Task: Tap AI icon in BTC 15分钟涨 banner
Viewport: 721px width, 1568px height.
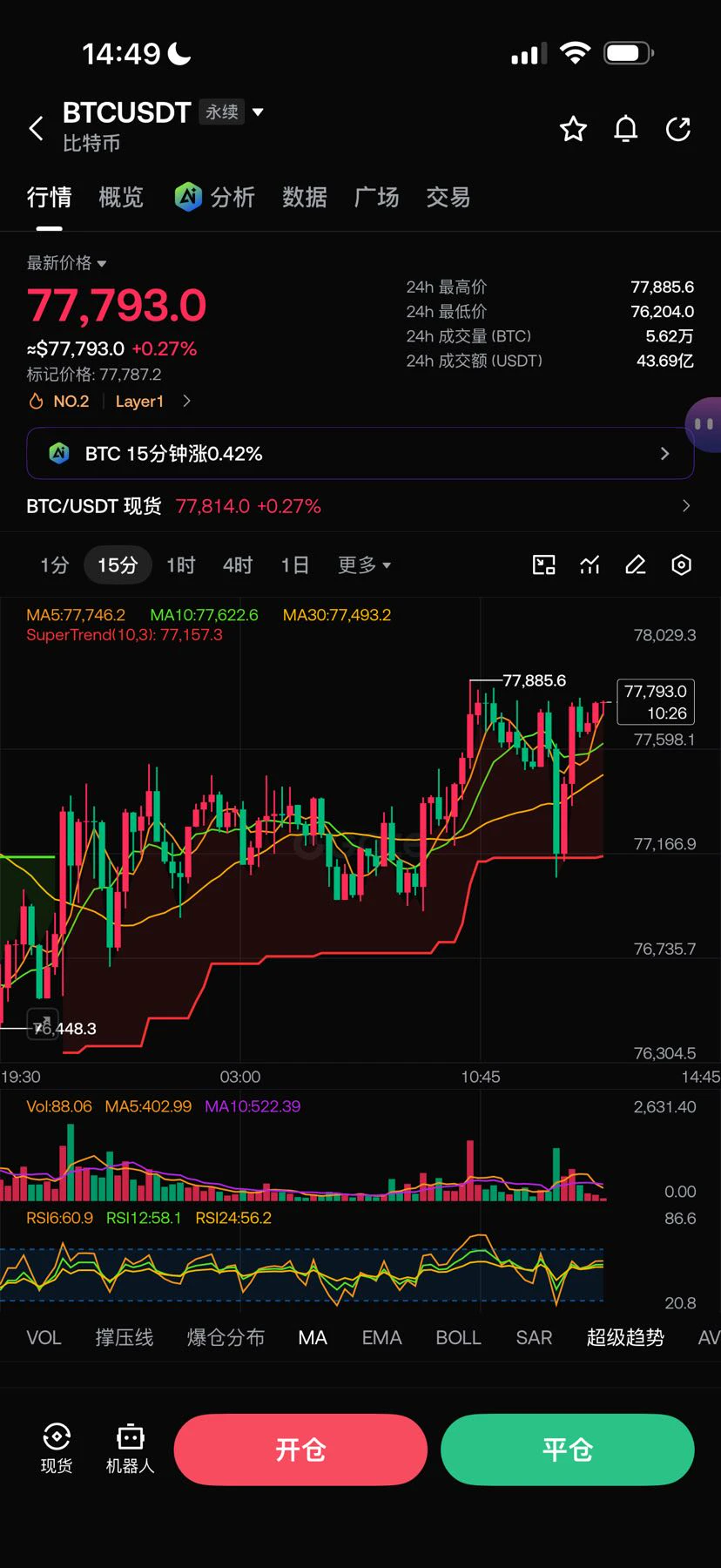Action: pos(58,453)
